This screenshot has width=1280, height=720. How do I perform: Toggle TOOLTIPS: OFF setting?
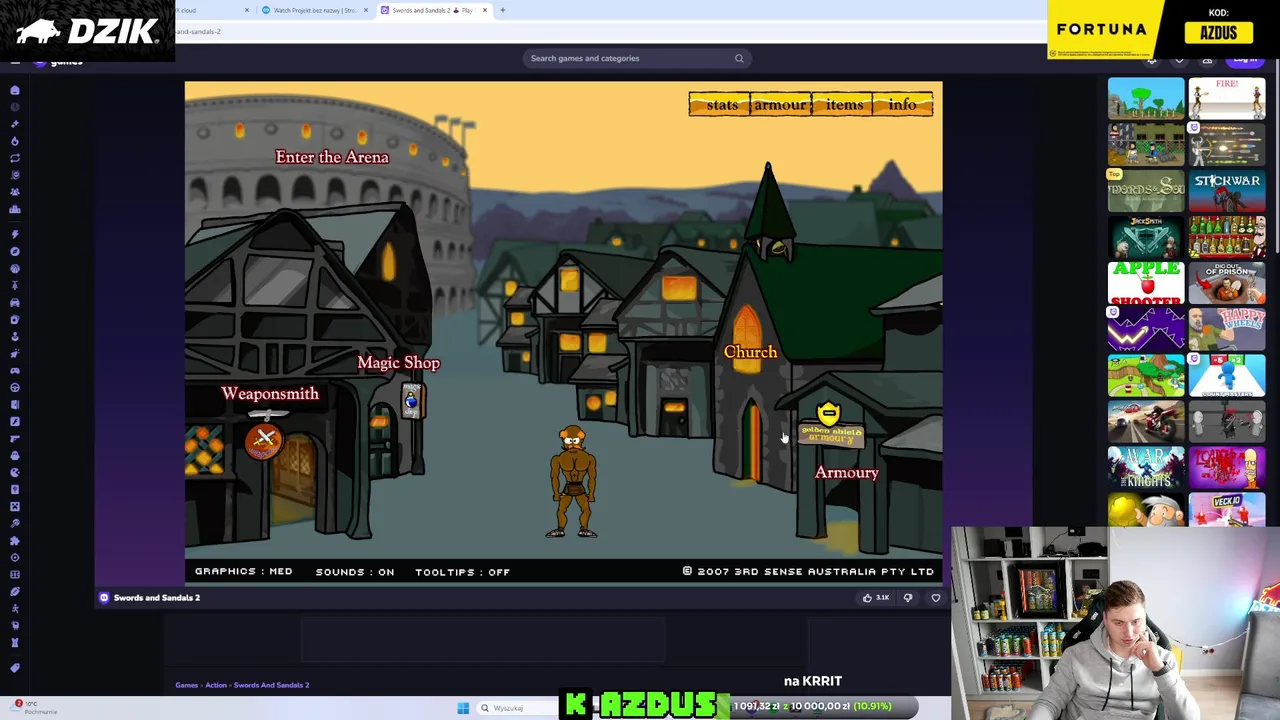point(462,572)
